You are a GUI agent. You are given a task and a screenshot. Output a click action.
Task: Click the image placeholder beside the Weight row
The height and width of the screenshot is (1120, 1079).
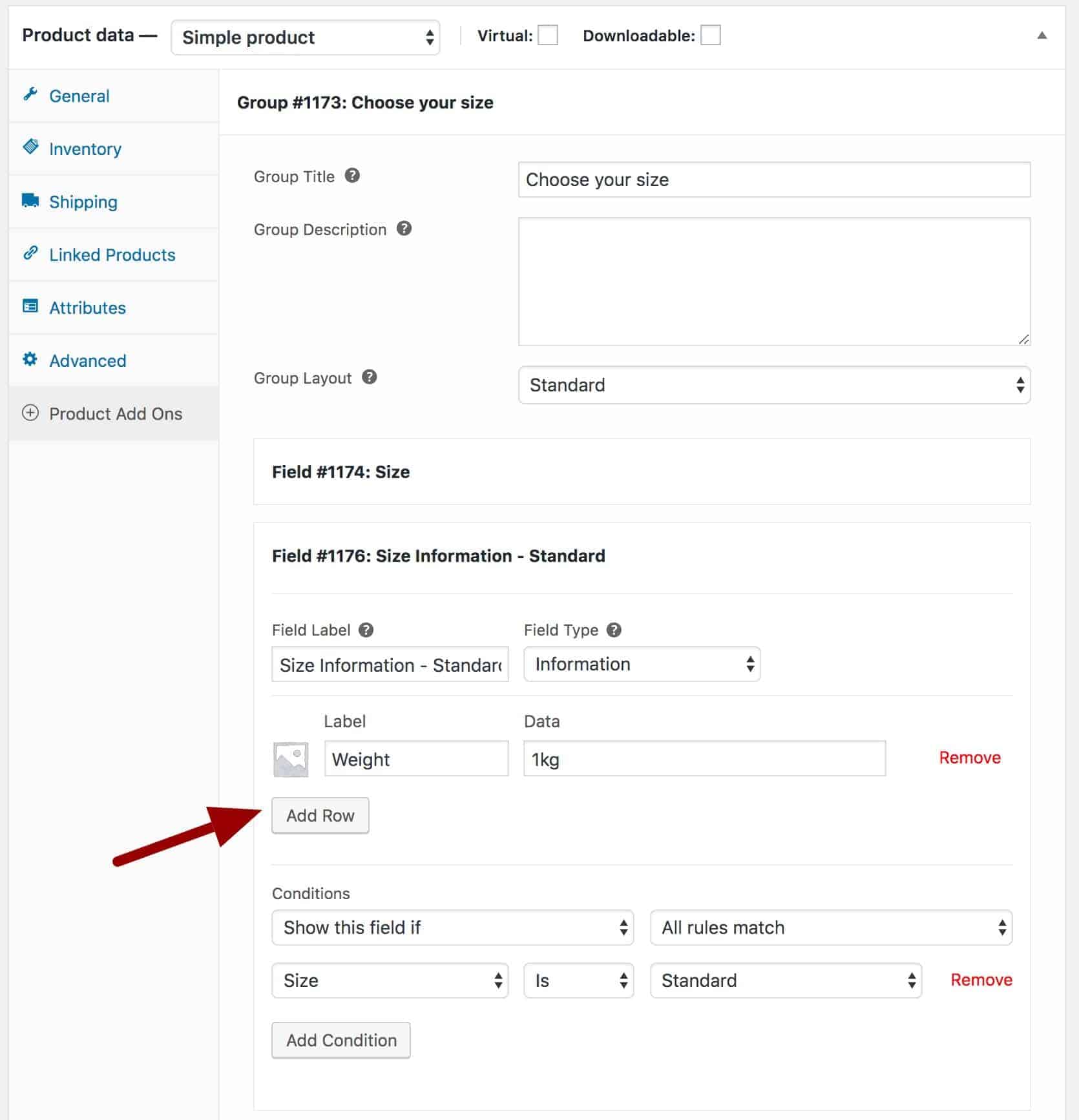coord(290,759)
